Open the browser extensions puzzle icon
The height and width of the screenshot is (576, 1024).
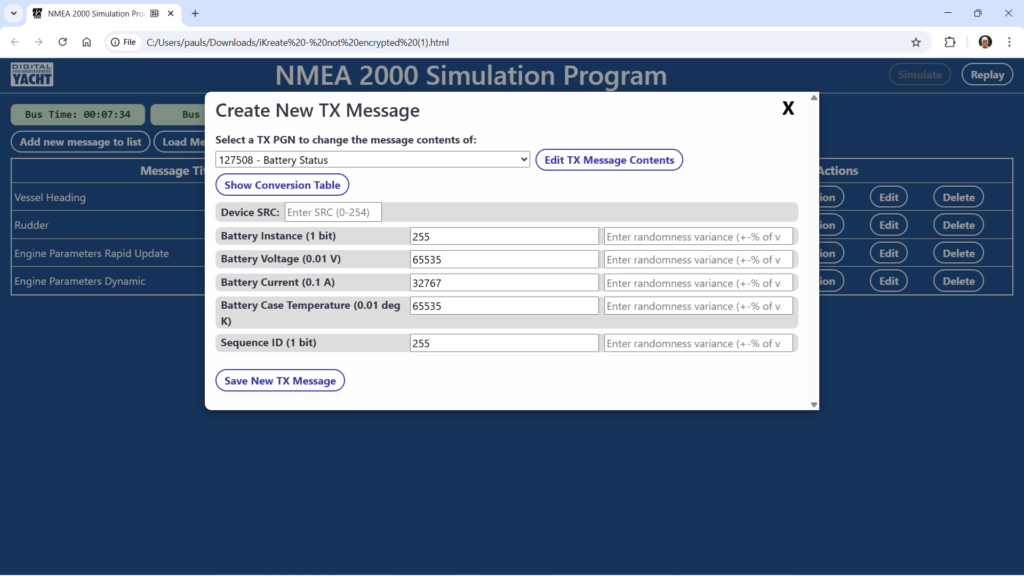click(x=950, y=42)
